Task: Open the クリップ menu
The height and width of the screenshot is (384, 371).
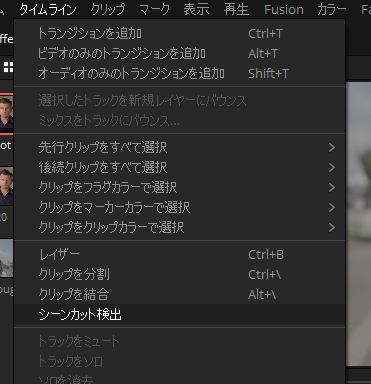Action: tap(108, 10)
